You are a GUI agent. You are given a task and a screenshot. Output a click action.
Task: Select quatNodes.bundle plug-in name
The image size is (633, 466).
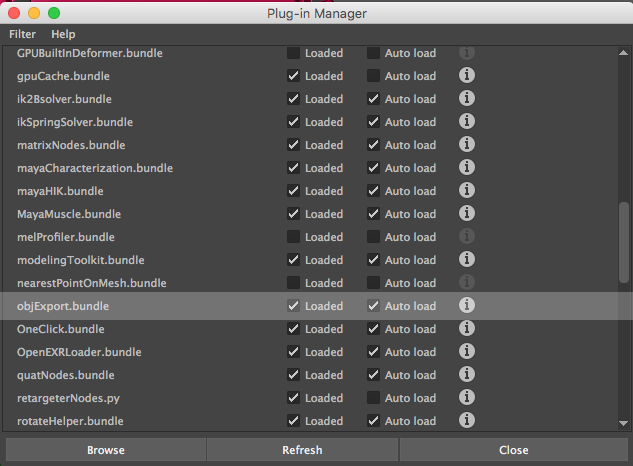(66, 375)
